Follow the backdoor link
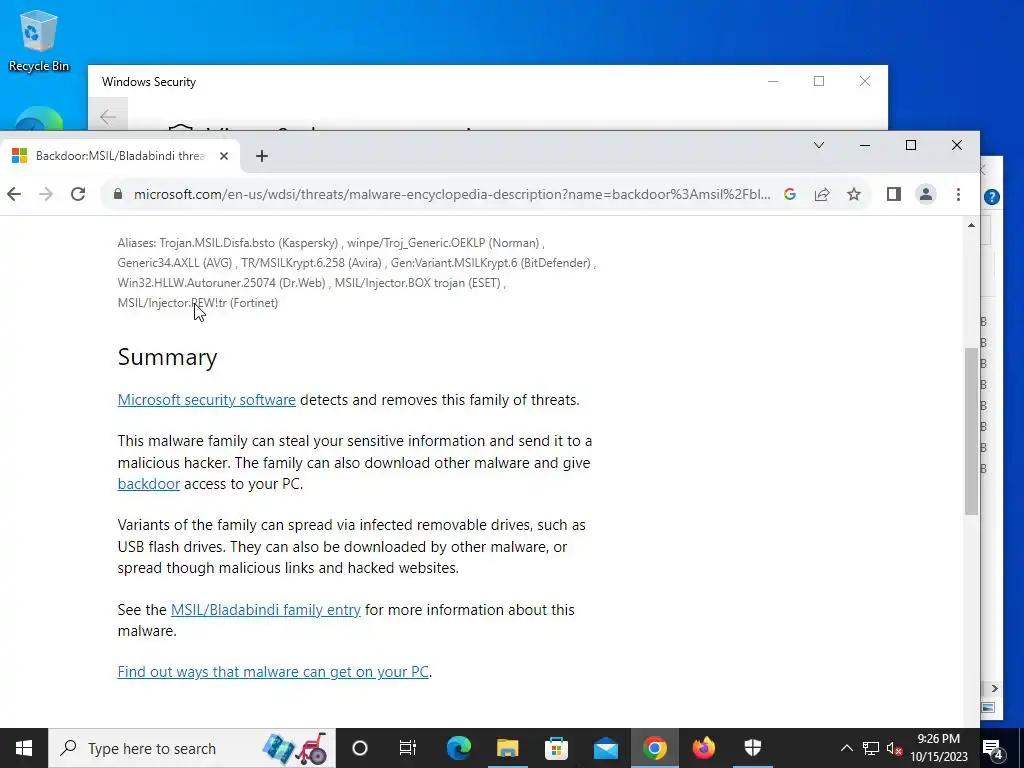The height and width of the screenshot is (768, 1024). pos(148,484)
